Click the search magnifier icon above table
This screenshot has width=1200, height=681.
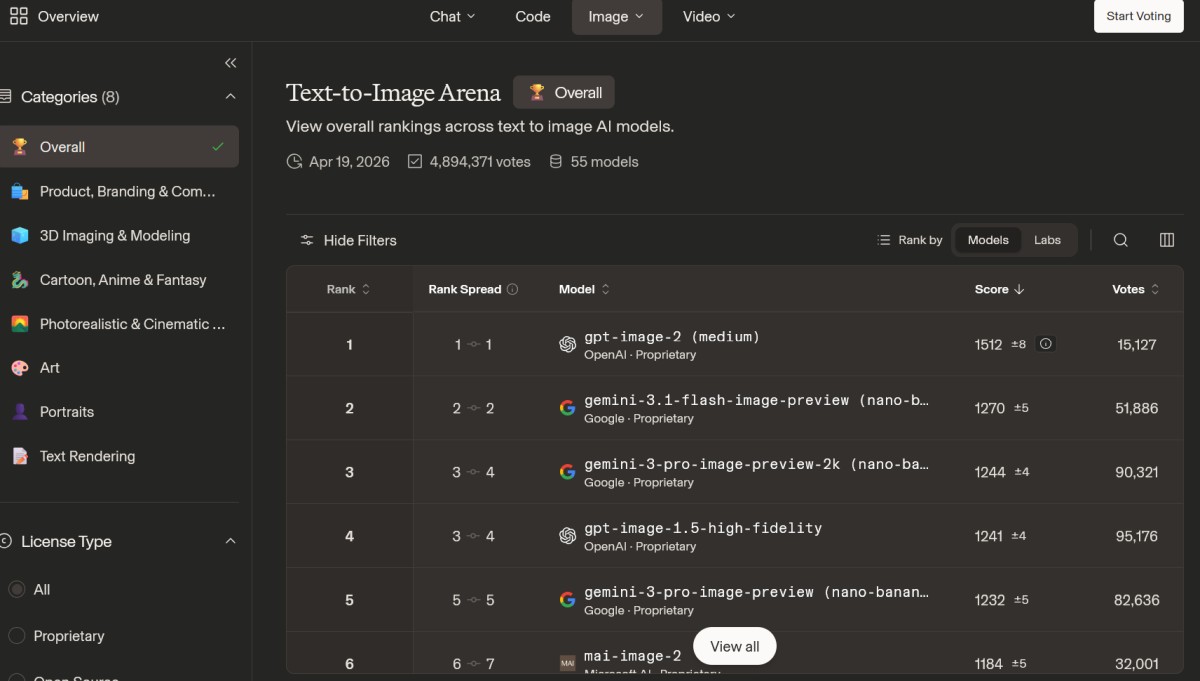(x=1120, y=240)
